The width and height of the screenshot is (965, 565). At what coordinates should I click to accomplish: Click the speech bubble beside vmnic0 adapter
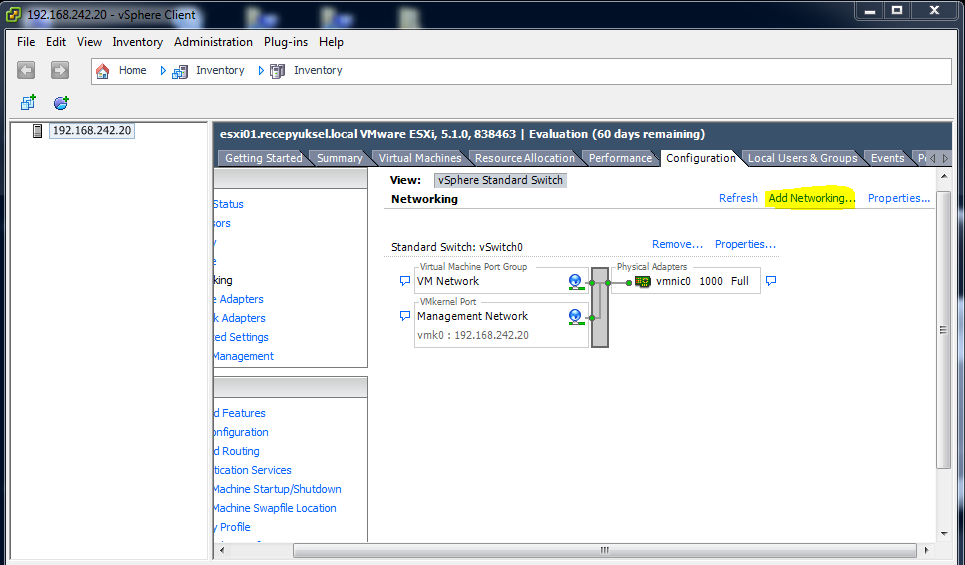[x=771, y=281]
